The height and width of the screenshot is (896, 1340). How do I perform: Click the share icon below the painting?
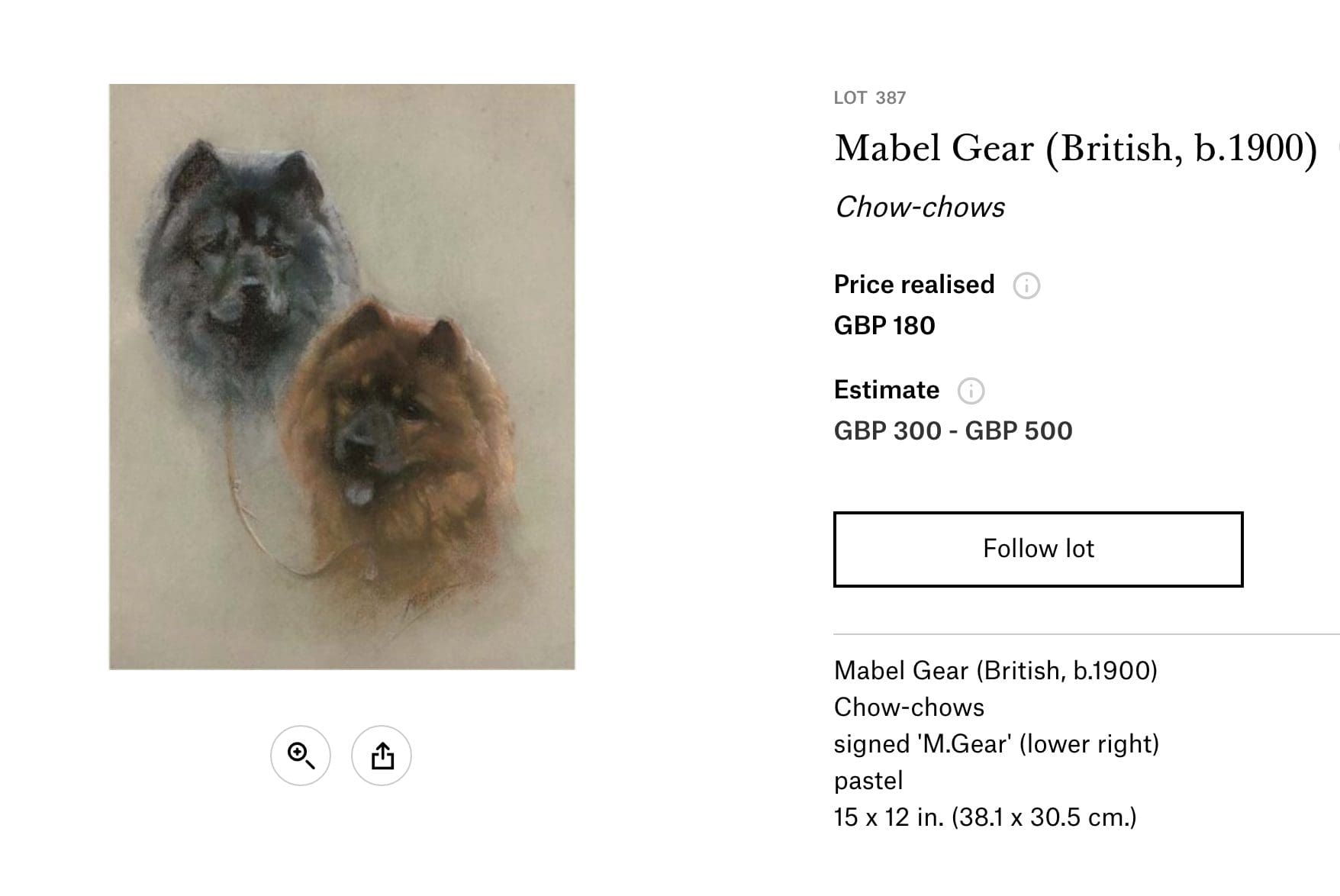382,756
